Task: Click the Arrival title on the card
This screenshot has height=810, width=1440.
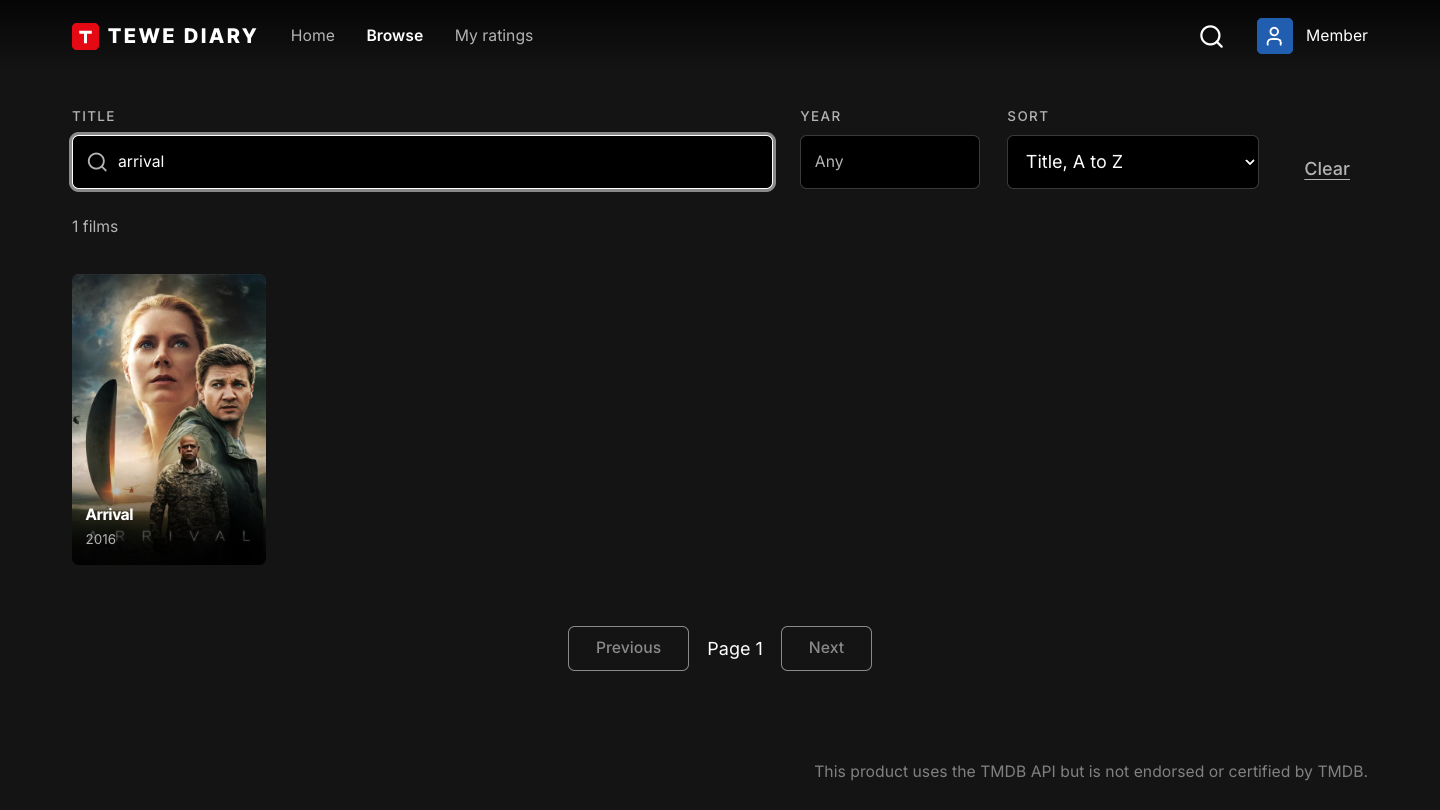Action: click(109, 514)
